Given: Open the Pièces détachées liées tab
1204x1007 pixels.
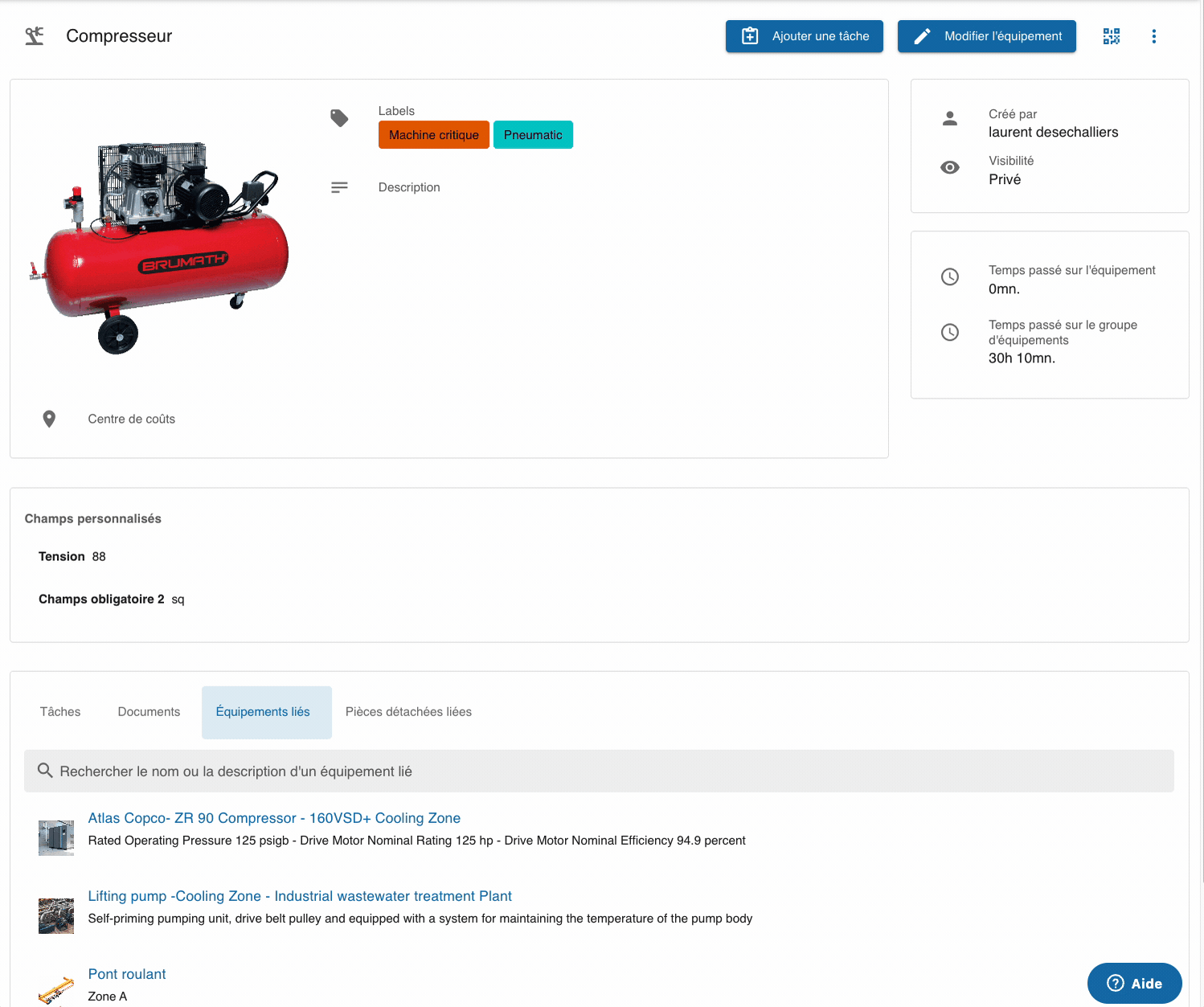Looking at the screenshot, I should 408,712.
